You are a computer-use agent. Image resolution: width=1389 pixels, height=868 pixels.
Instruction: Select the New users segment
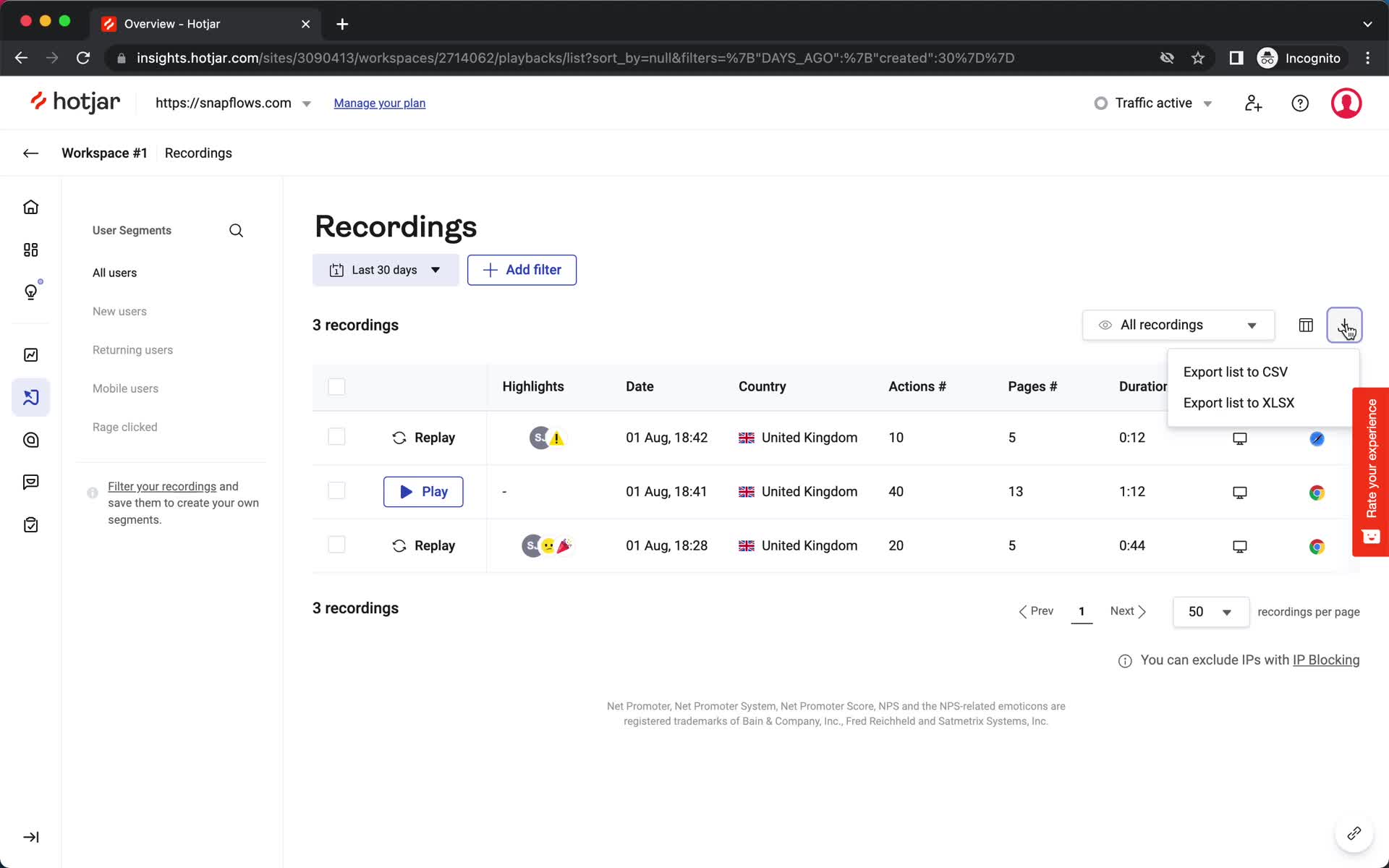(x=119, y=311)
